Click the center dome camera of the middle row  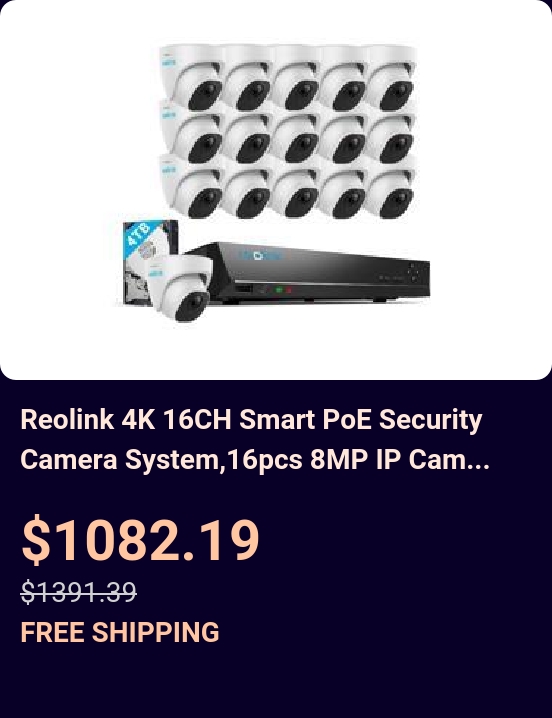point(295,136)
